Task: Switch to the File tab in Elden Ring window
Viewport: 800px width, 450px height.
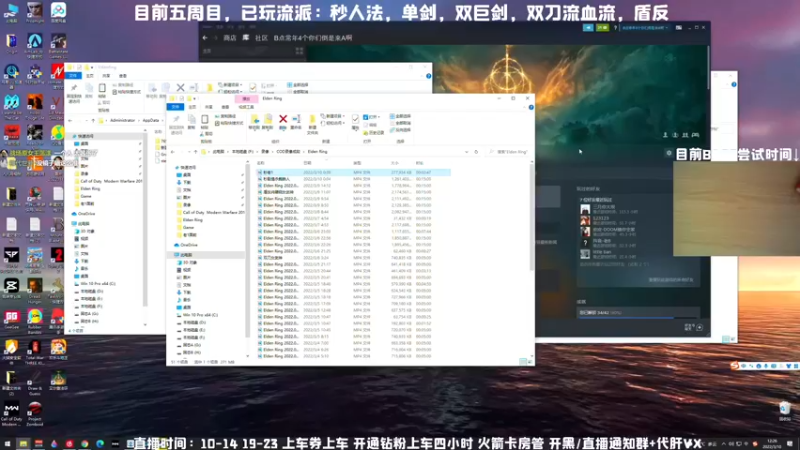Action: pyautogui.click(x=176, y=107)
